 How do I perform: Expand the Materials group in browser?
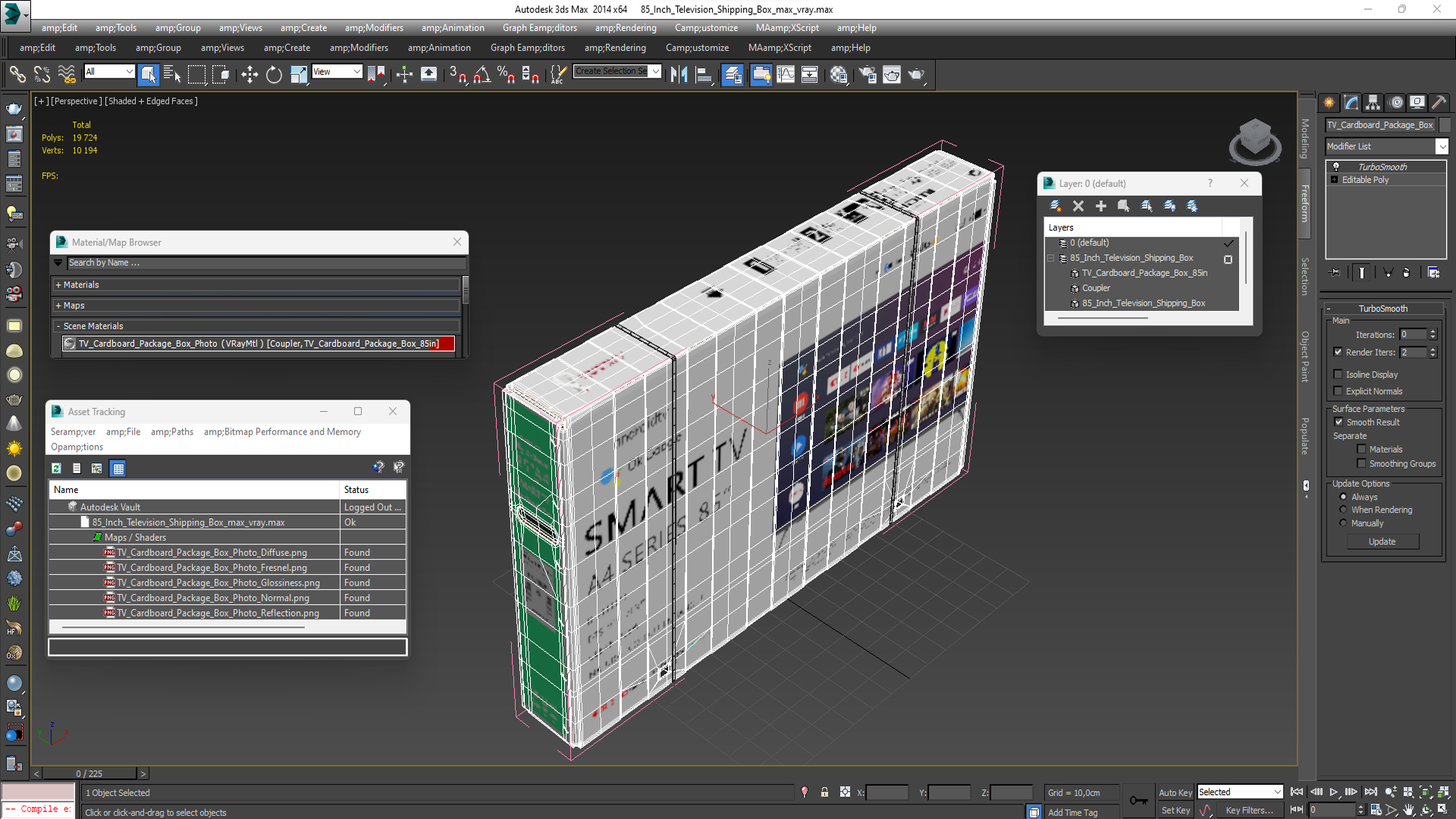coord(256,285)
